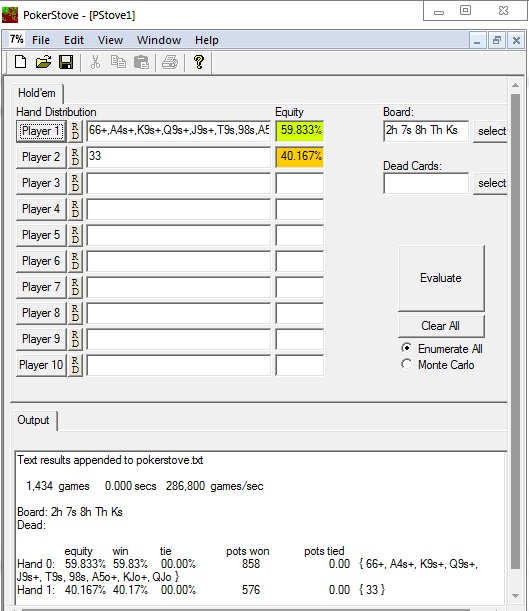Click 'Hand 1:' row in output
This screenshot has width=529, height=611.
[x=201, y=590]
